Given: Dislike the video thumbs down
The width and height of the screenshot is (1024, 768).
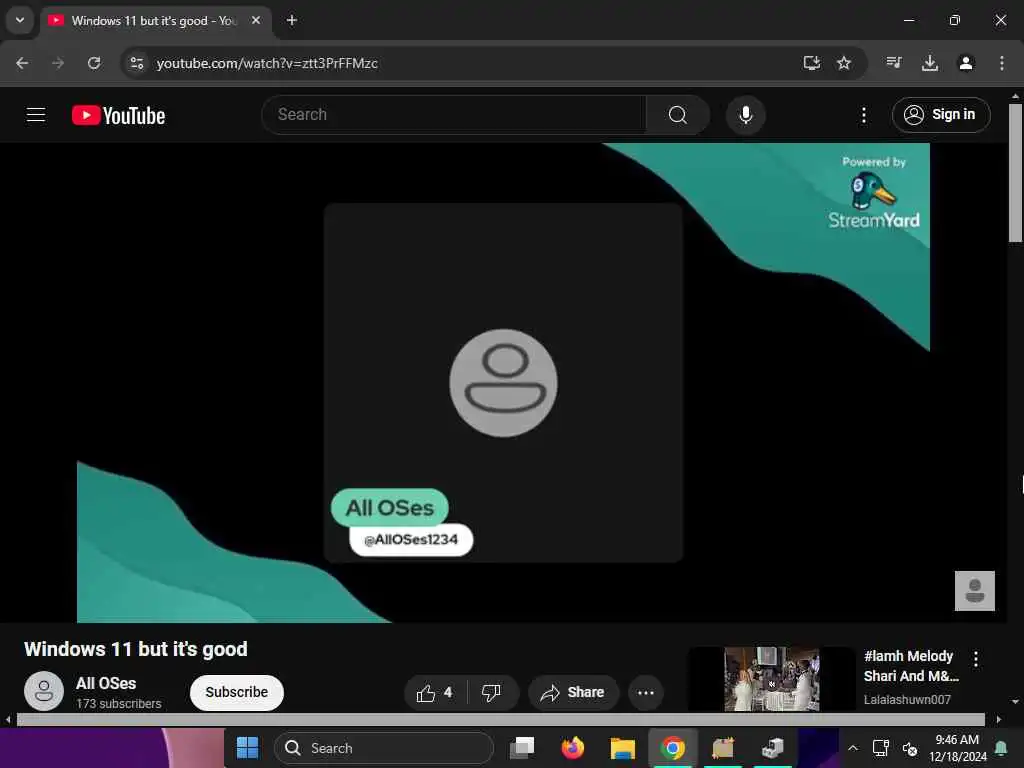Looking at the screenshot, I should 491,692.
